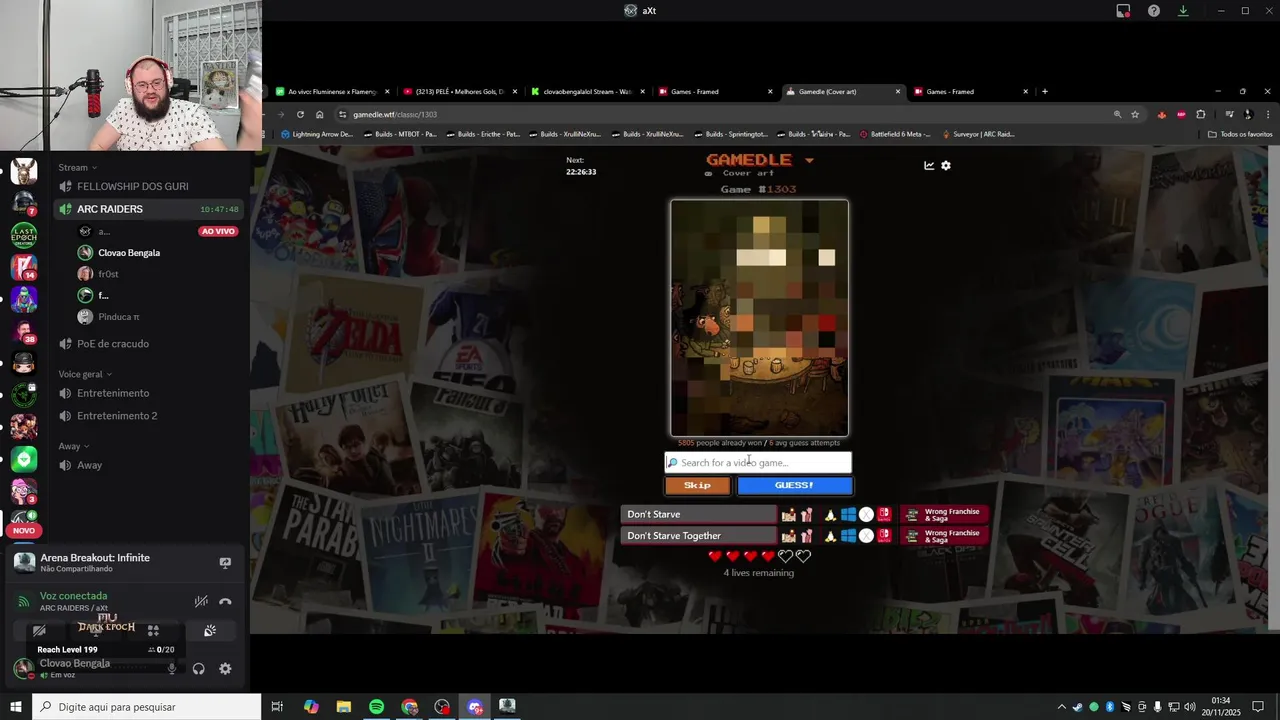This screenshot has width=1280, height=720.
Task: Open a new browser tab
Action: pyautogui.click(x=1045, y=92)
